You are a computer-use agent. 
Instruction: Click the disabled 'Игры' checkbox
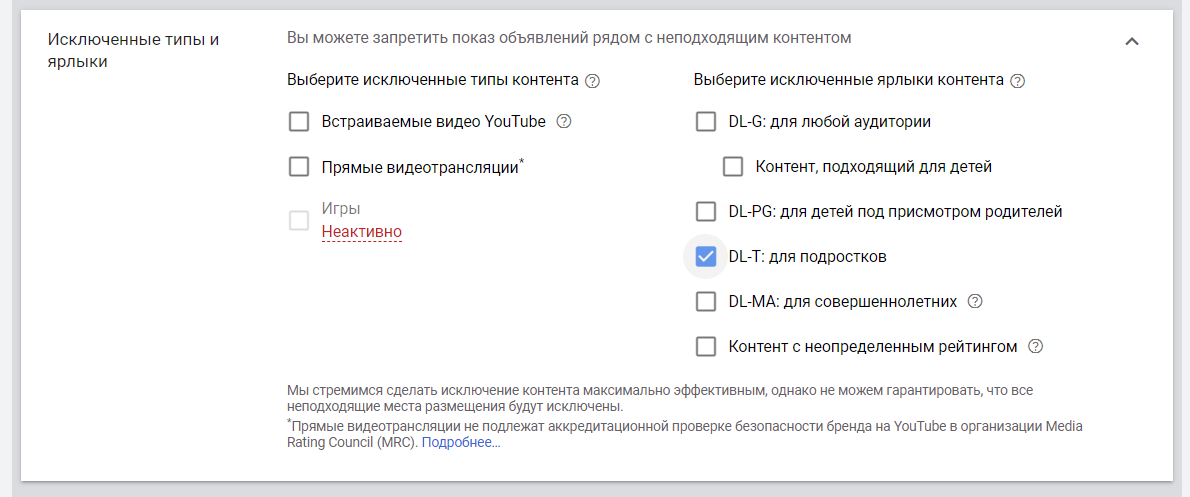click(299, 221)
